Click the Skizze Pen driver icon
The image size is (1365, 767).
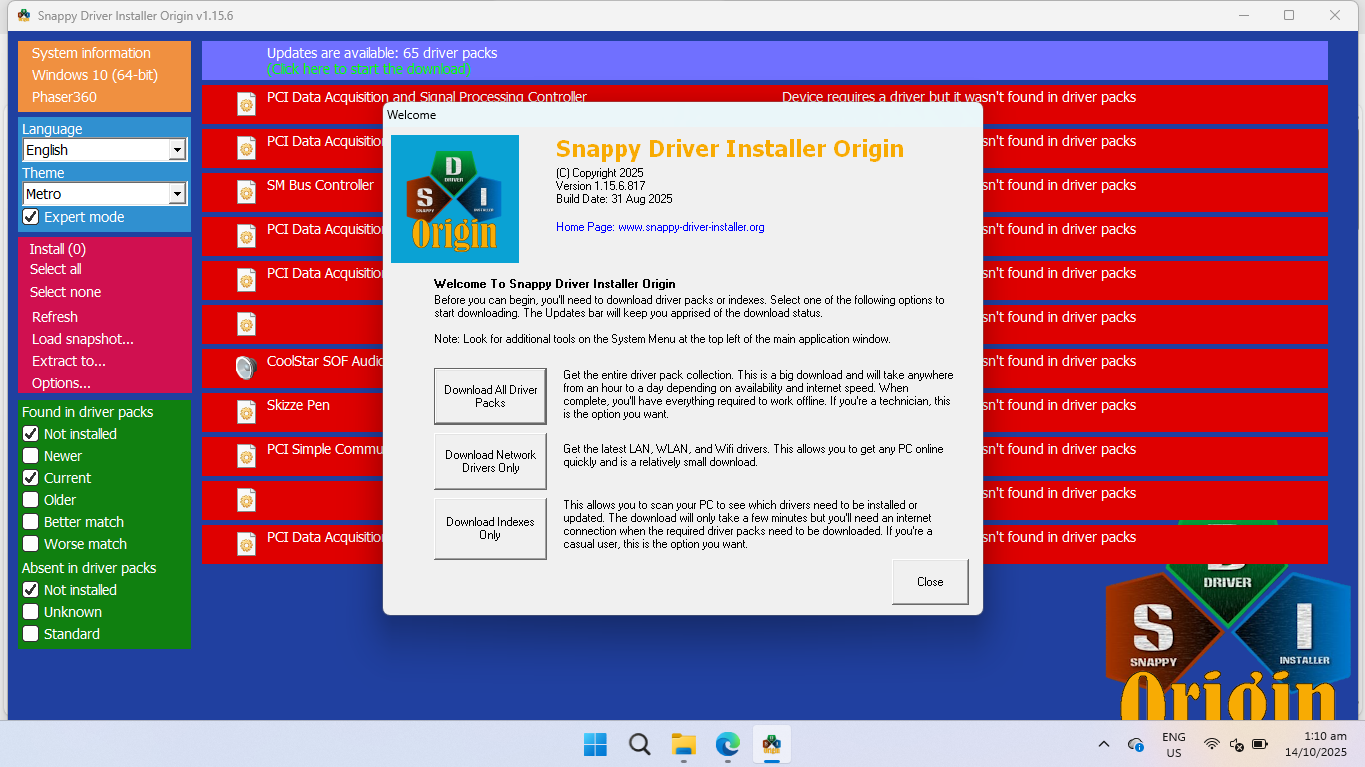[x=246, y=411]
